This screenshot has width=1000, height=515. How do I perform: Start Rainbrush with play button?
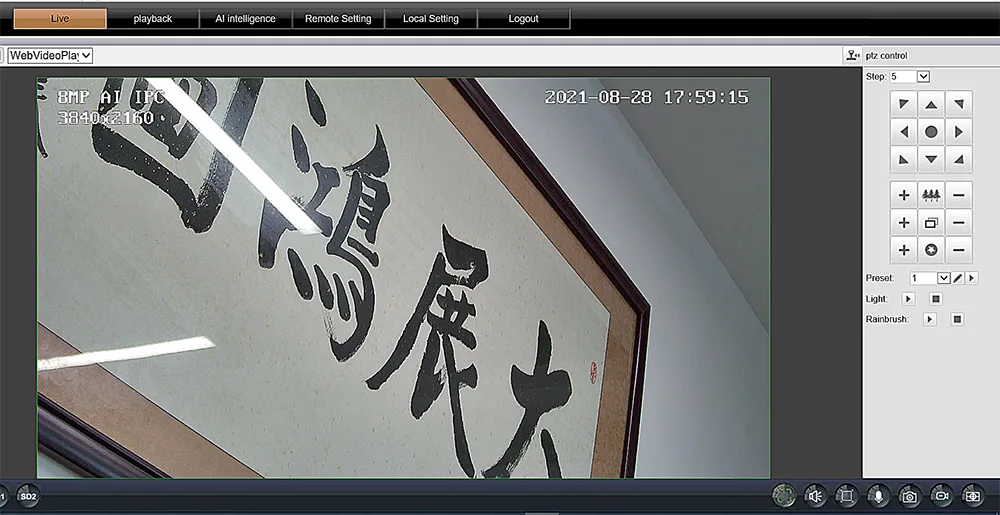pyautogui.click(x=930, y=319)
